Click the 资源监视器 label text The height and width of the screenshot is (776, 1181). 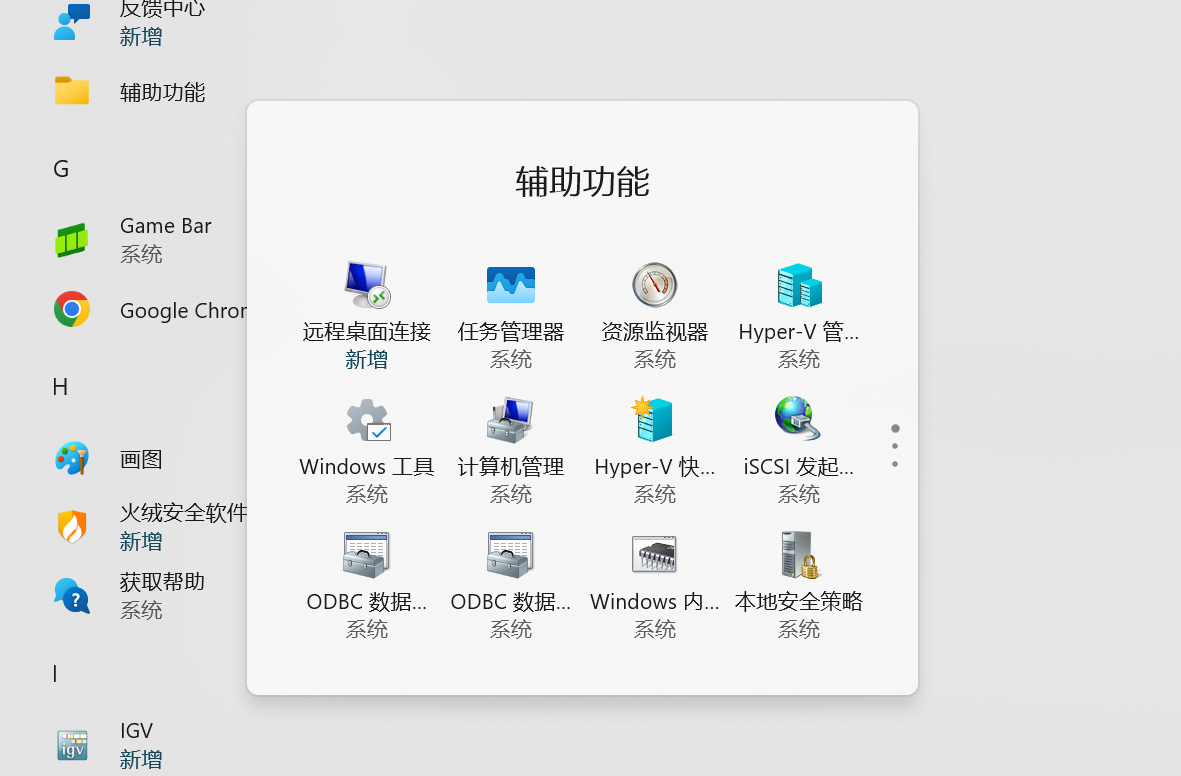tap(655, 331)
